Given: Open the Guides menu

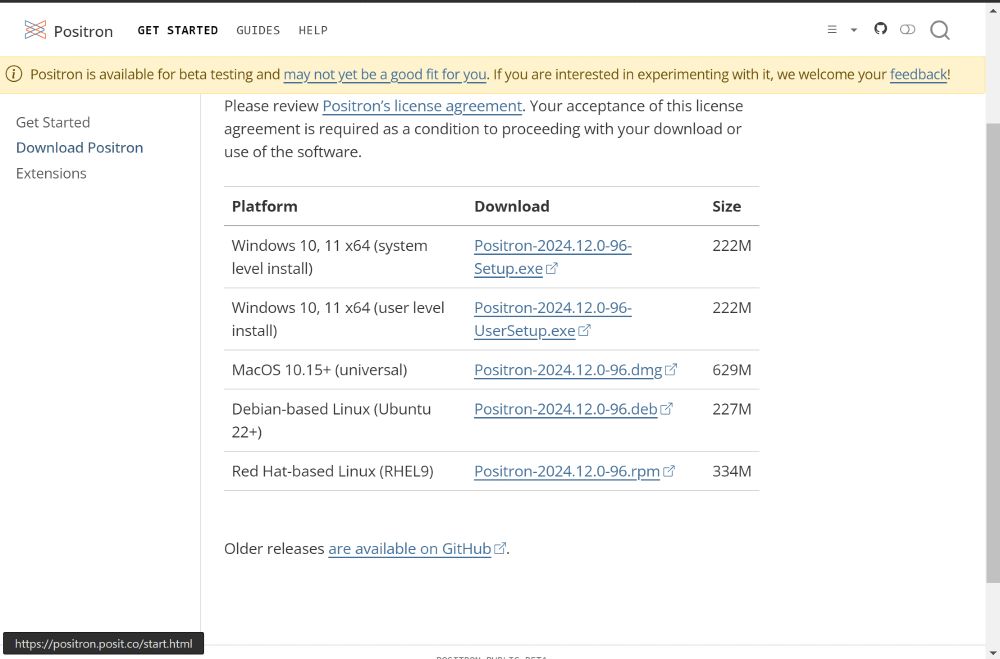Looking at the screenshot, I should [258, 30].
